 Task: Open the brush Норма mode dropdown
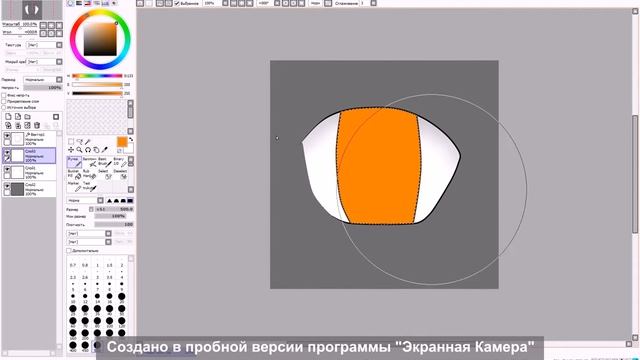click(85, 200)
